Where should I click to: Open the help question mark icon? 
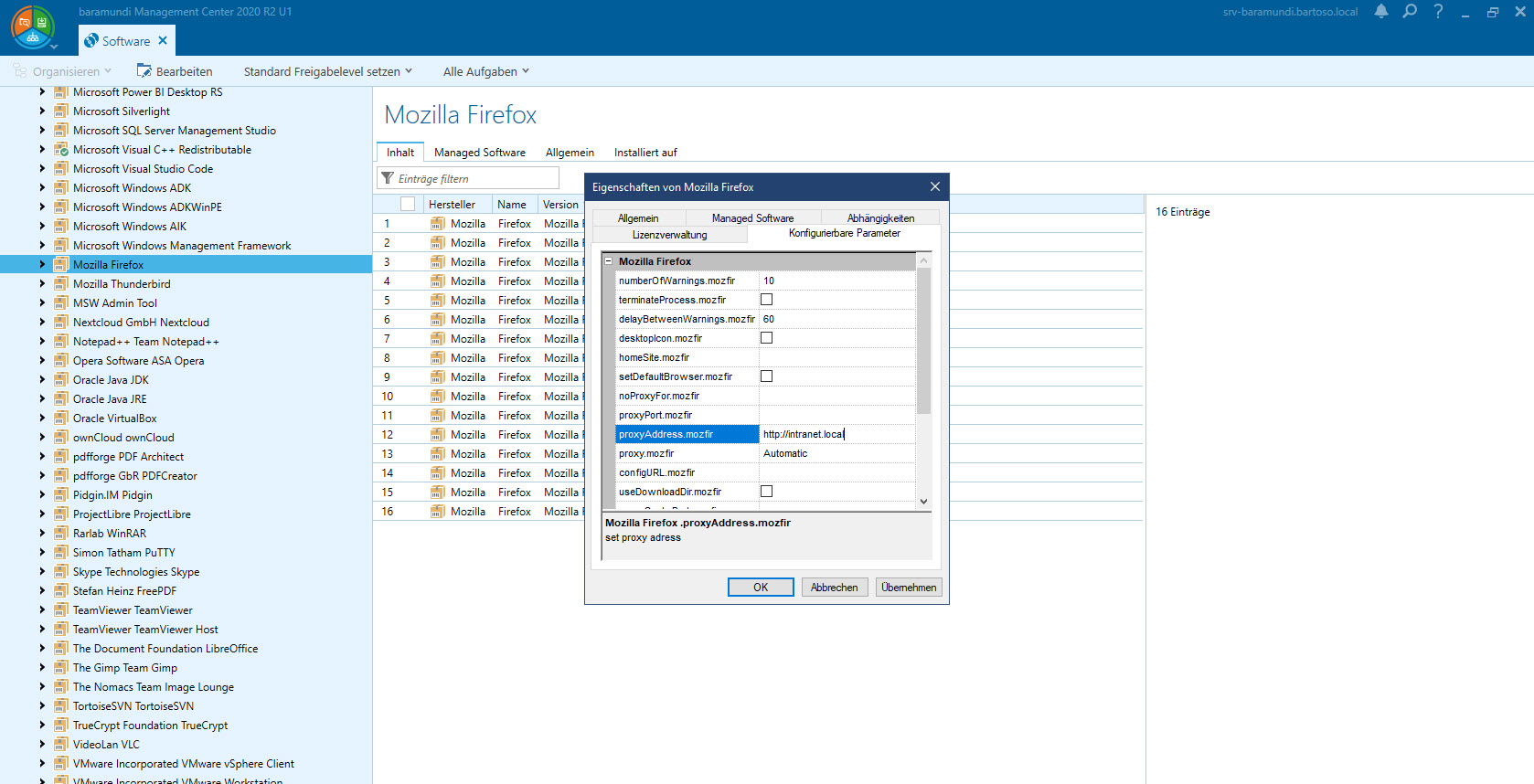(x=1438, y=12)
